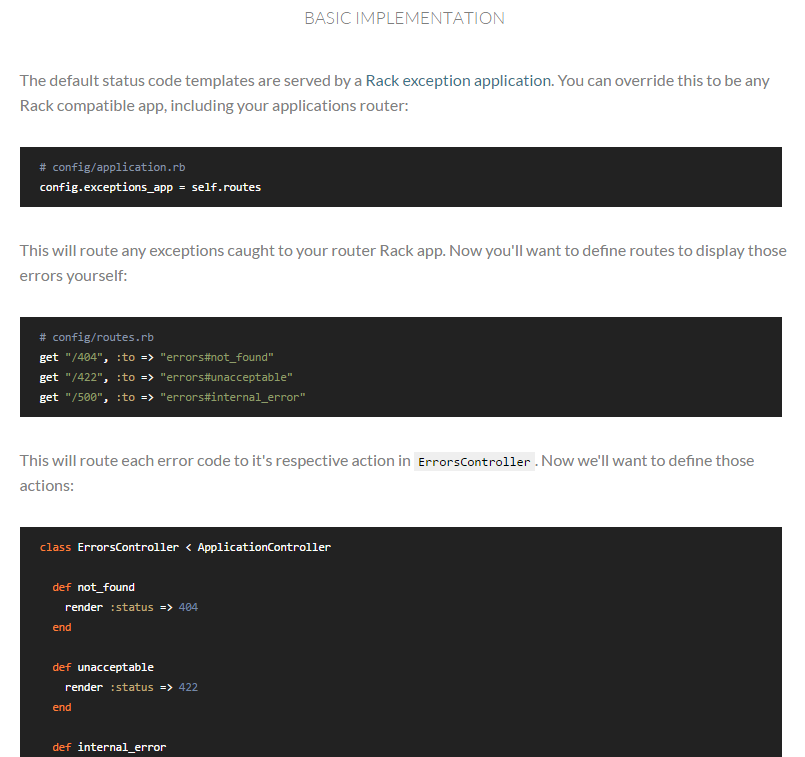
Task: Click the 'render :status => 422' line
Action: (131, 687)
